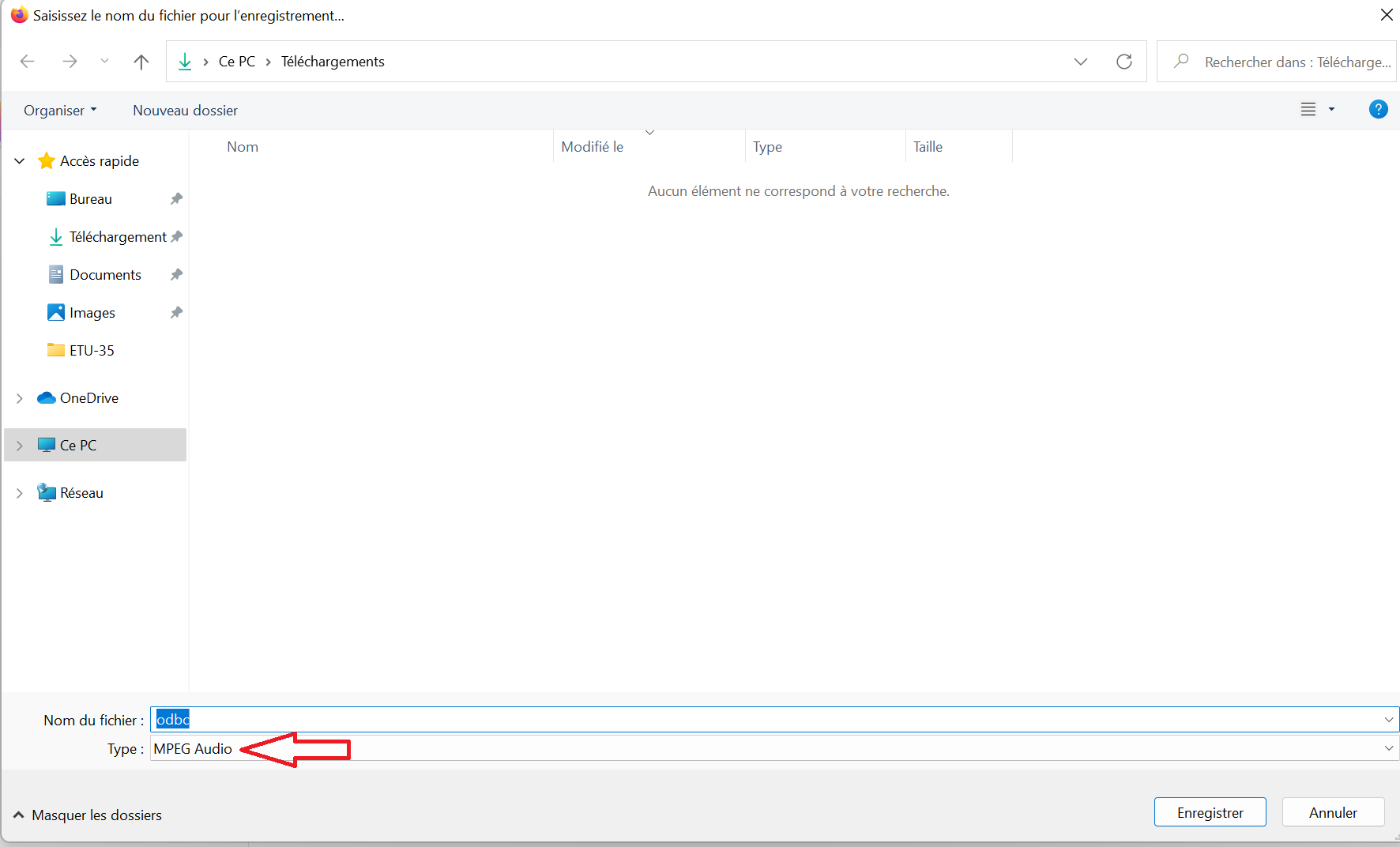This screenshot has height=847, width=1400.
Task: Collapse the Accès rapide tree
Action: click(x=20, y=161)
